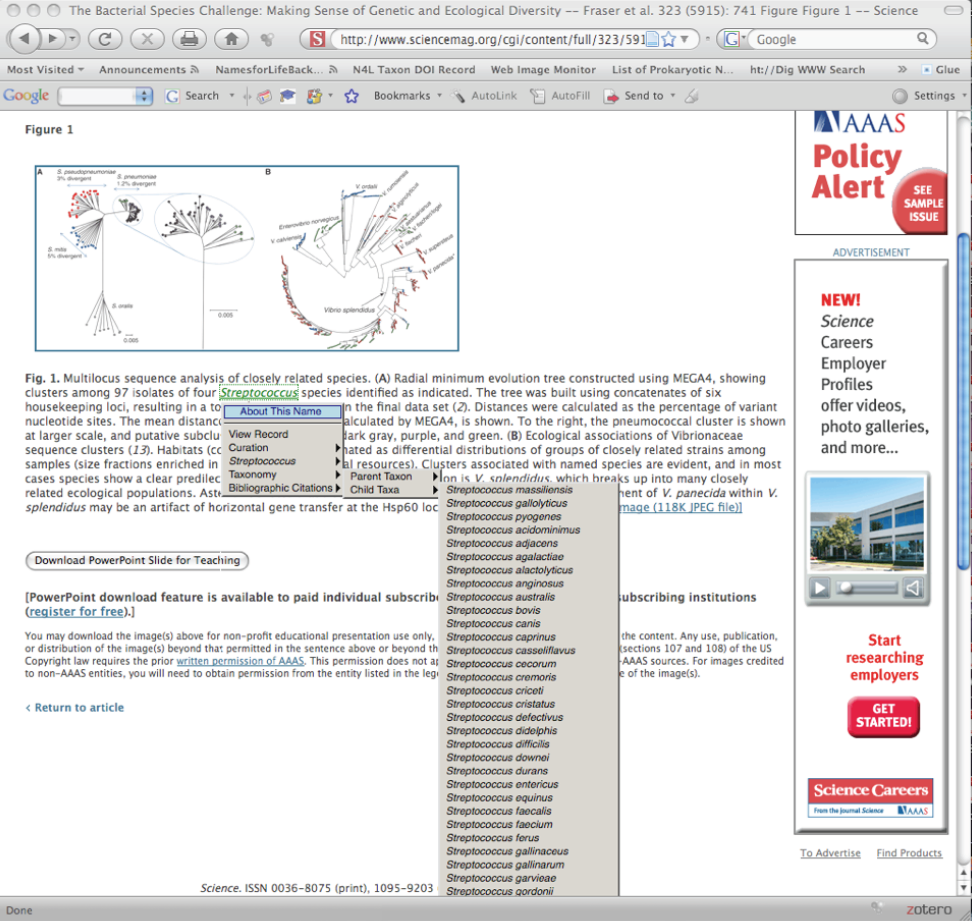Go to the Home page icon
Screen dimensions: 972x921
click(x=231, y=39)
